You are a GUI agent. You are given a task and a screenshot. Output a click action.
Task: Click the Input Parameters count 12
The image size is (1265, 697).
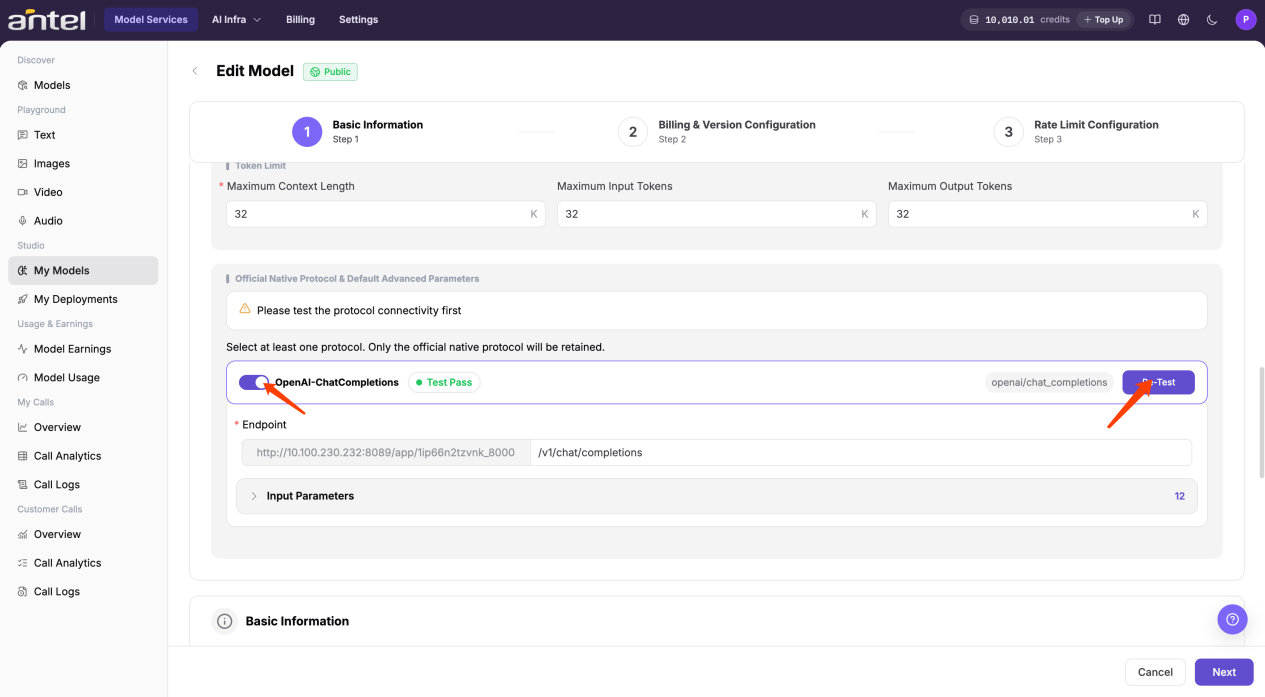(1180, 496)
